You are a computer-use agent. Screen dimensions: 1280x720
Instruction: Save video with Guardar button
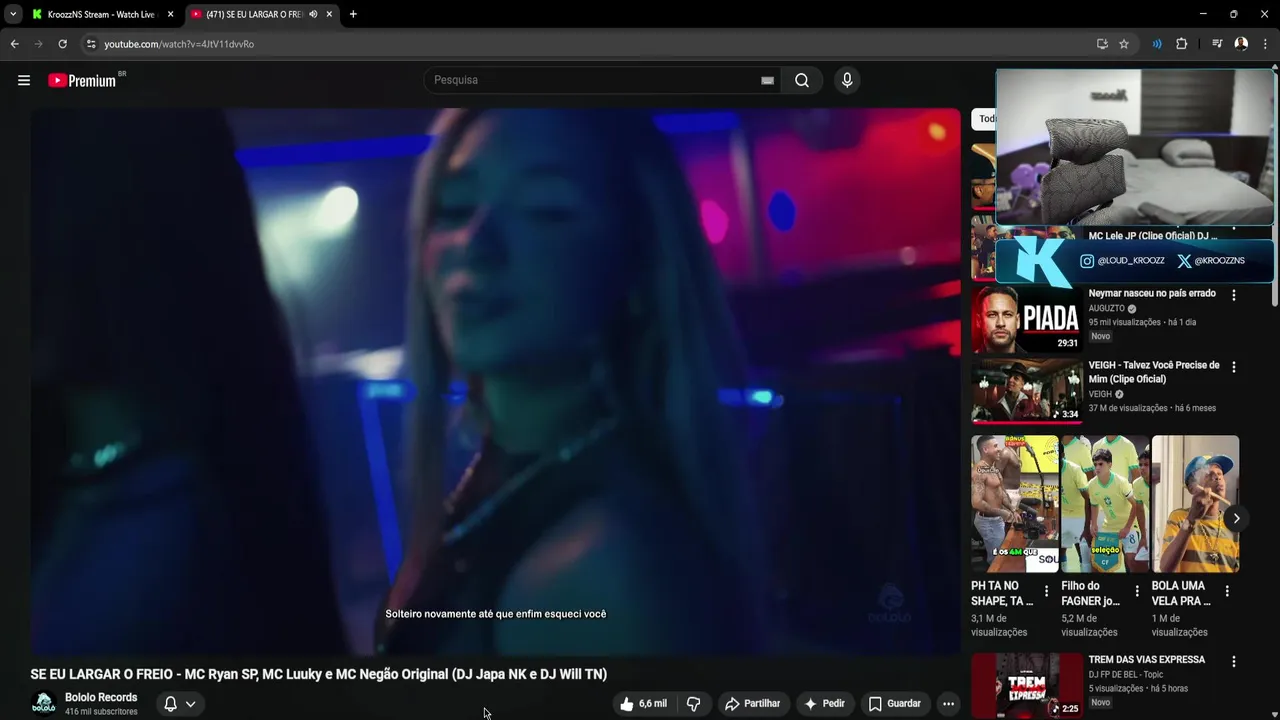(x=895, y=704)
